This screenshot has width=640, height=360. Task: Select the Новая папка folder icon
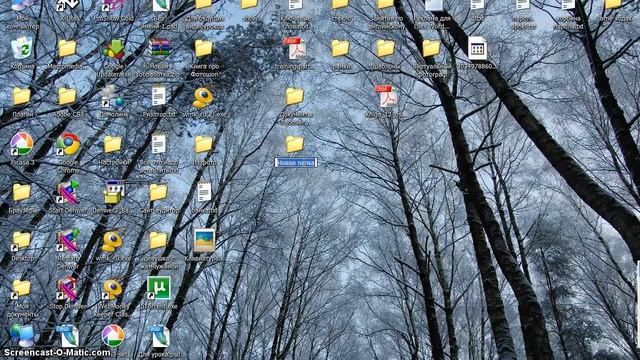point(295,144)
